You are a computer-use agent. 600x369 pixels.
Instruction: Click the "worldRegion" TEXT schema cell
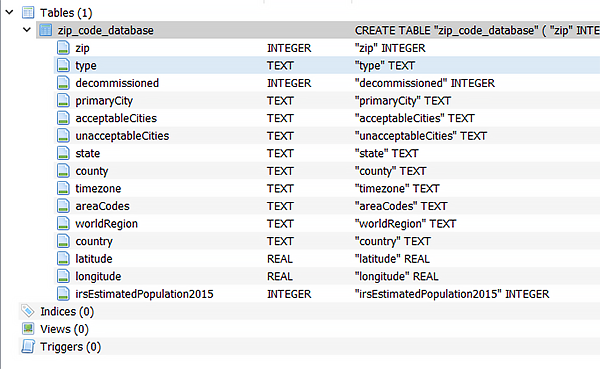click(x=406, y=224)
